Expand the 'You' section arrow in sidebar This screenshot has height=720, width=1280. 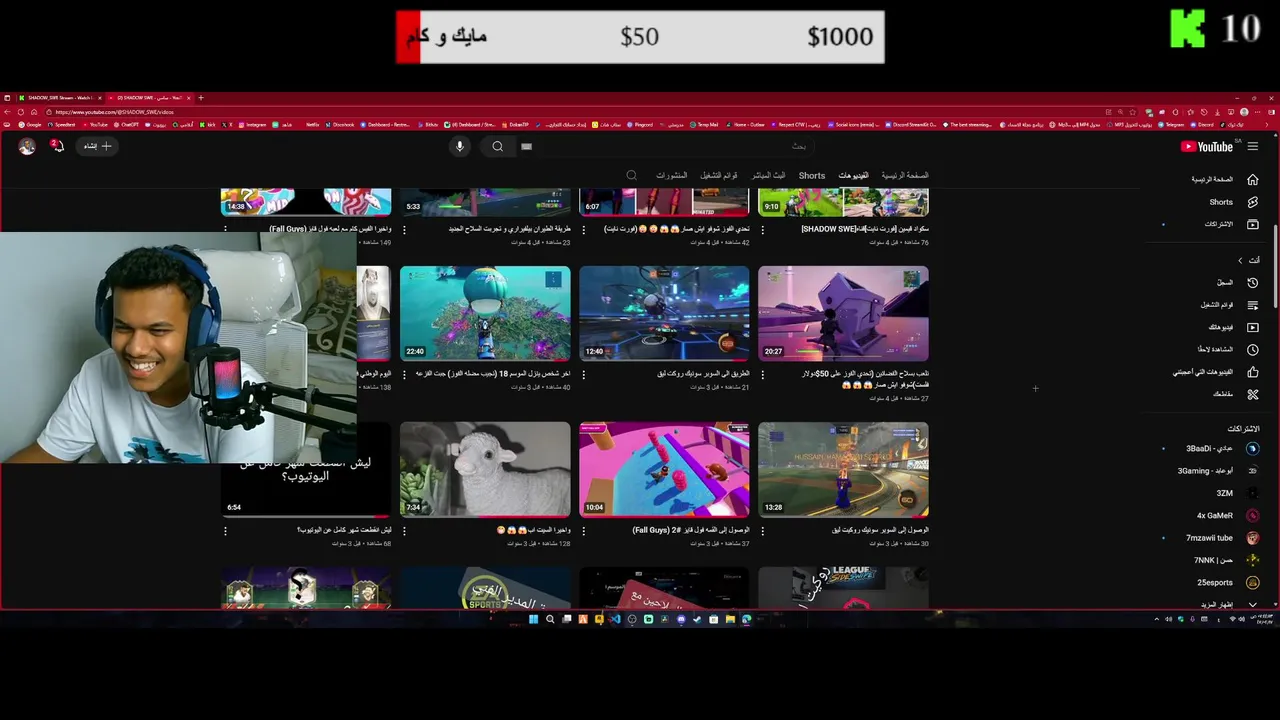click(1240, 261)
